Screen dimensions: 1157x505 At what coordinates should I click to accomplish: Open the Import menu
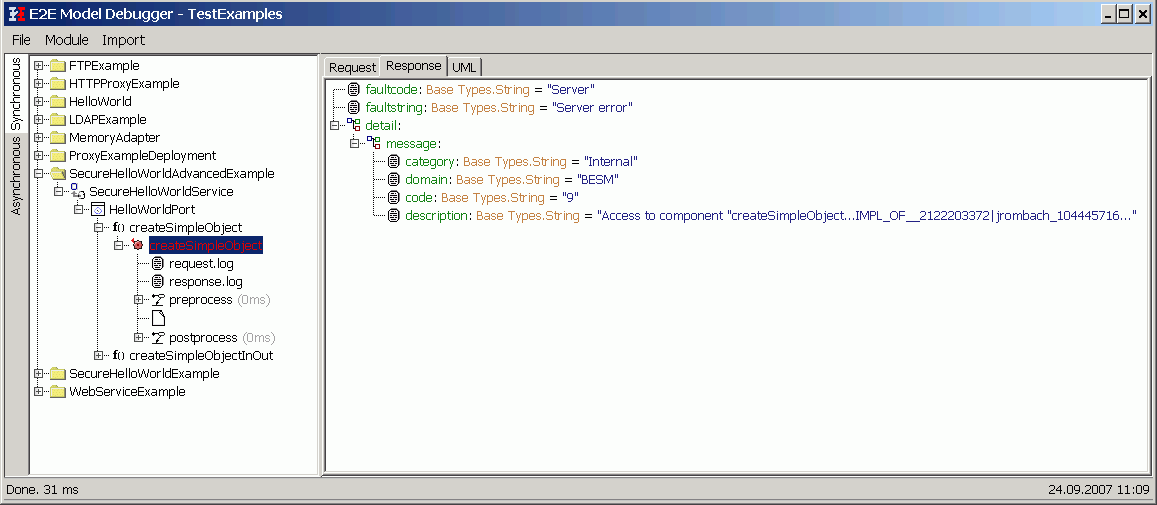[123, 40]
